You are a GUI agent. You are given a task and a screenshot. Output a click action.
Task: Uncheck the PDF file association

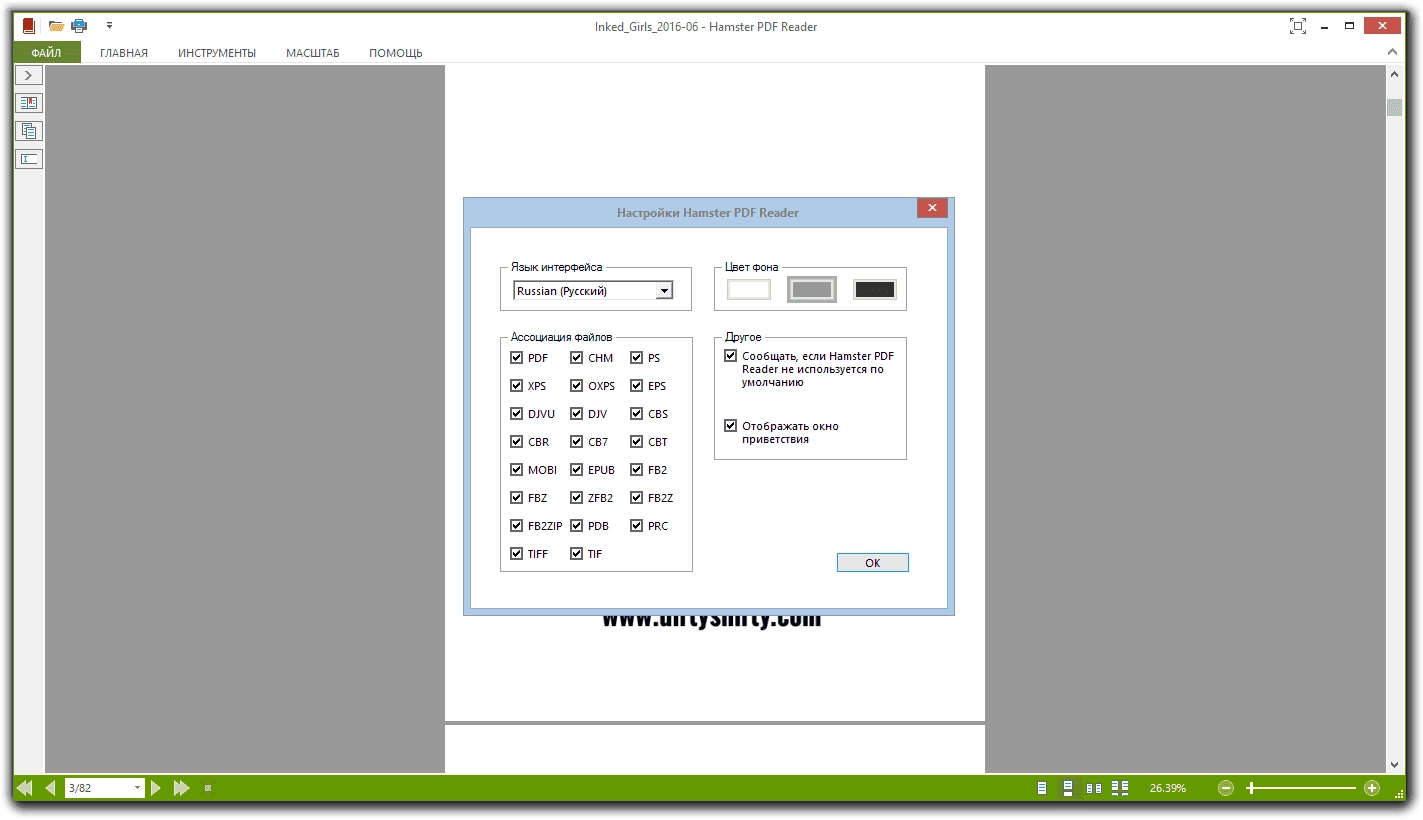click(516, 357)
